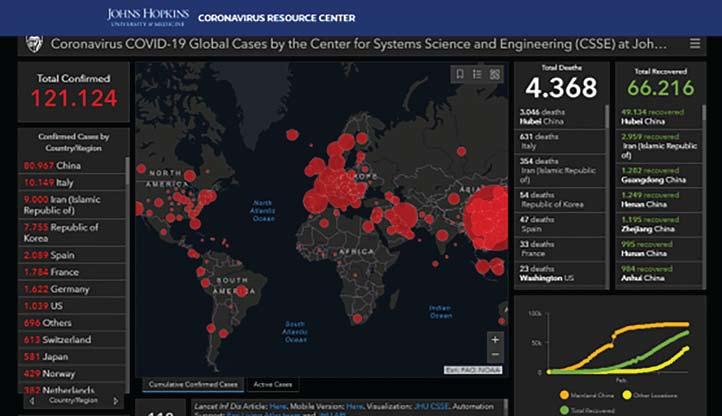
Task: Click the Total Deaths 4.368 figure
Action: pos(561,88)
